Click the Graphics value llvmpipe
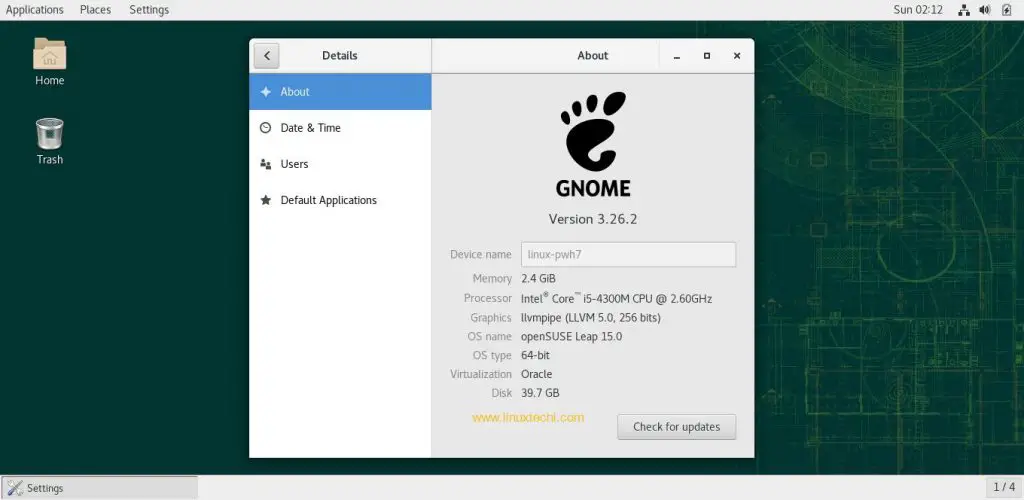1024x500 pixels. [x=591, y=318]
